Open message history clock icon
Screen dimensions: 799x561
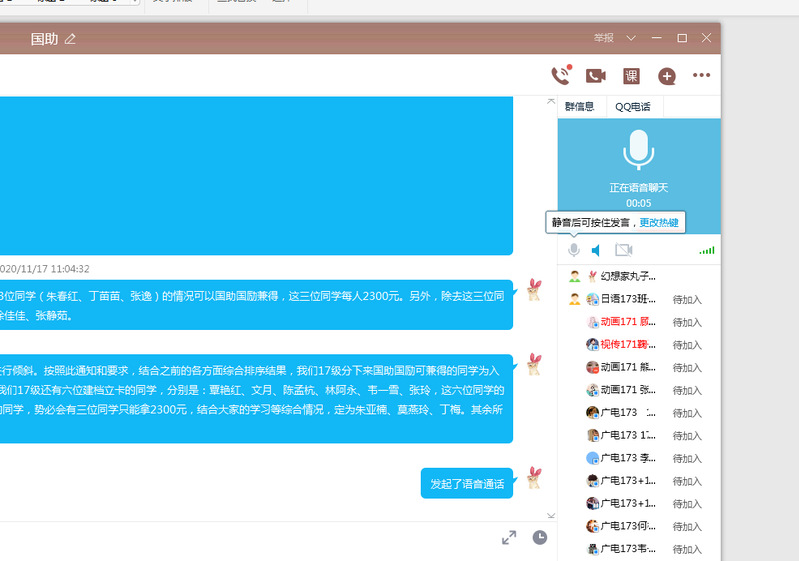(x=540, y=538)
